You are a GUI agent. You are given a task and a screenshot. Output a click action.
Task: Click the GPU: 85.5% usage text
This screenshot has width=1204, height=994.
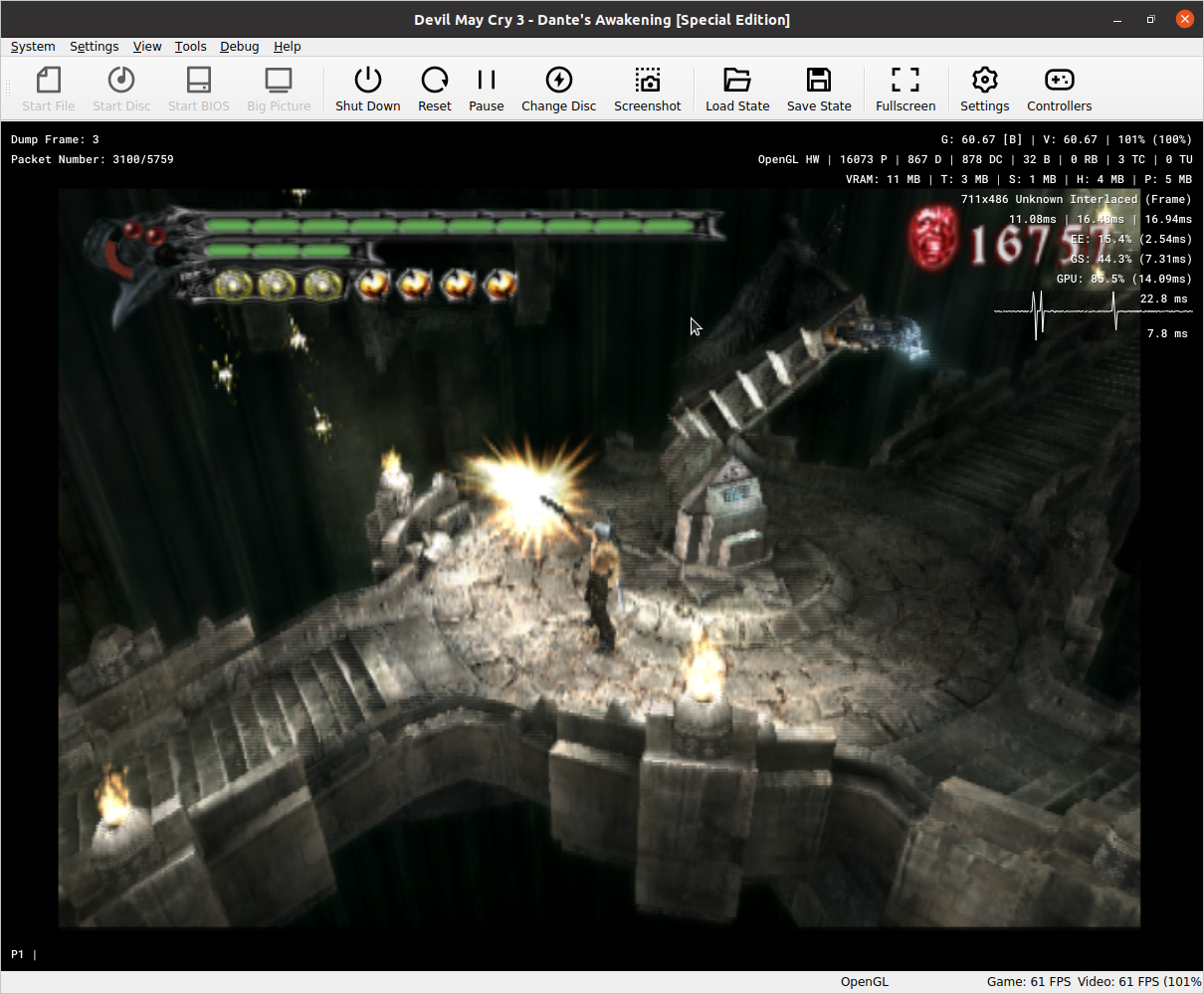1123,280
